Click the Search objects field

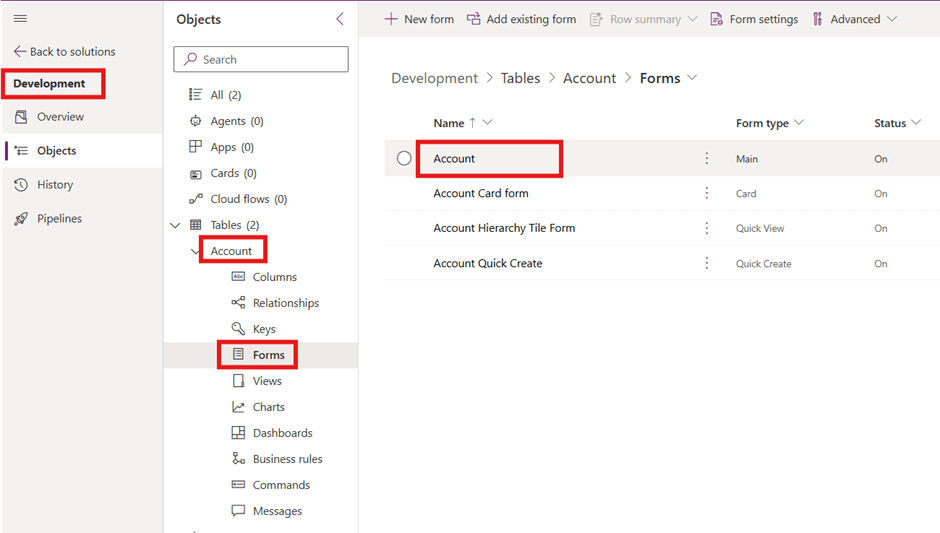click(261, 60)
